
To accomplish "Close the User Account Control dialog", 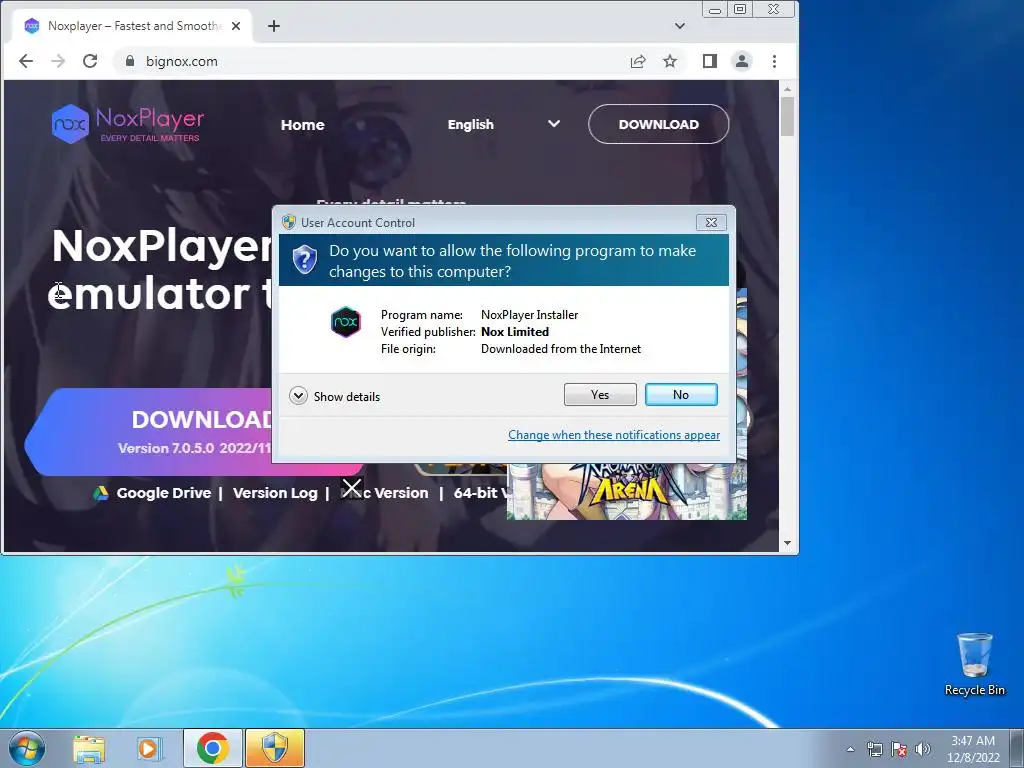I will [711, 222].
